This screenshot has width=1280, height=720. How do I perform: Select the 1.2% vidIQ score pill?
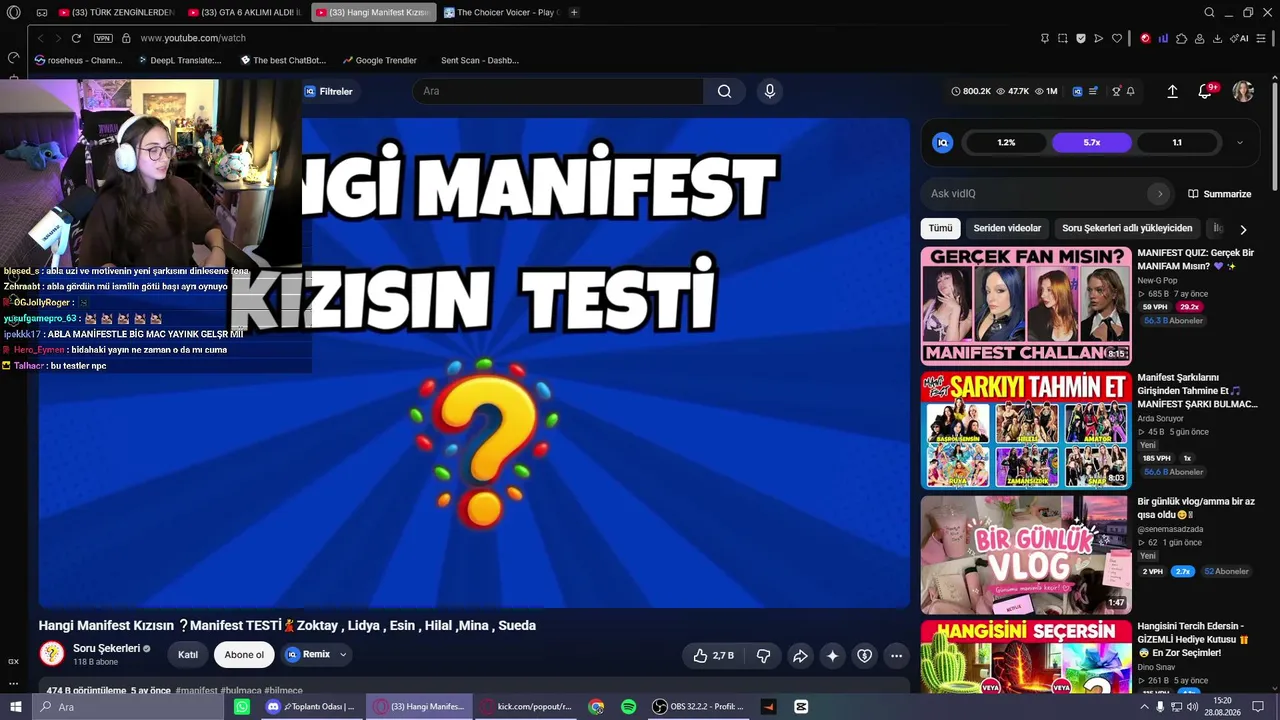point(1006,143)
